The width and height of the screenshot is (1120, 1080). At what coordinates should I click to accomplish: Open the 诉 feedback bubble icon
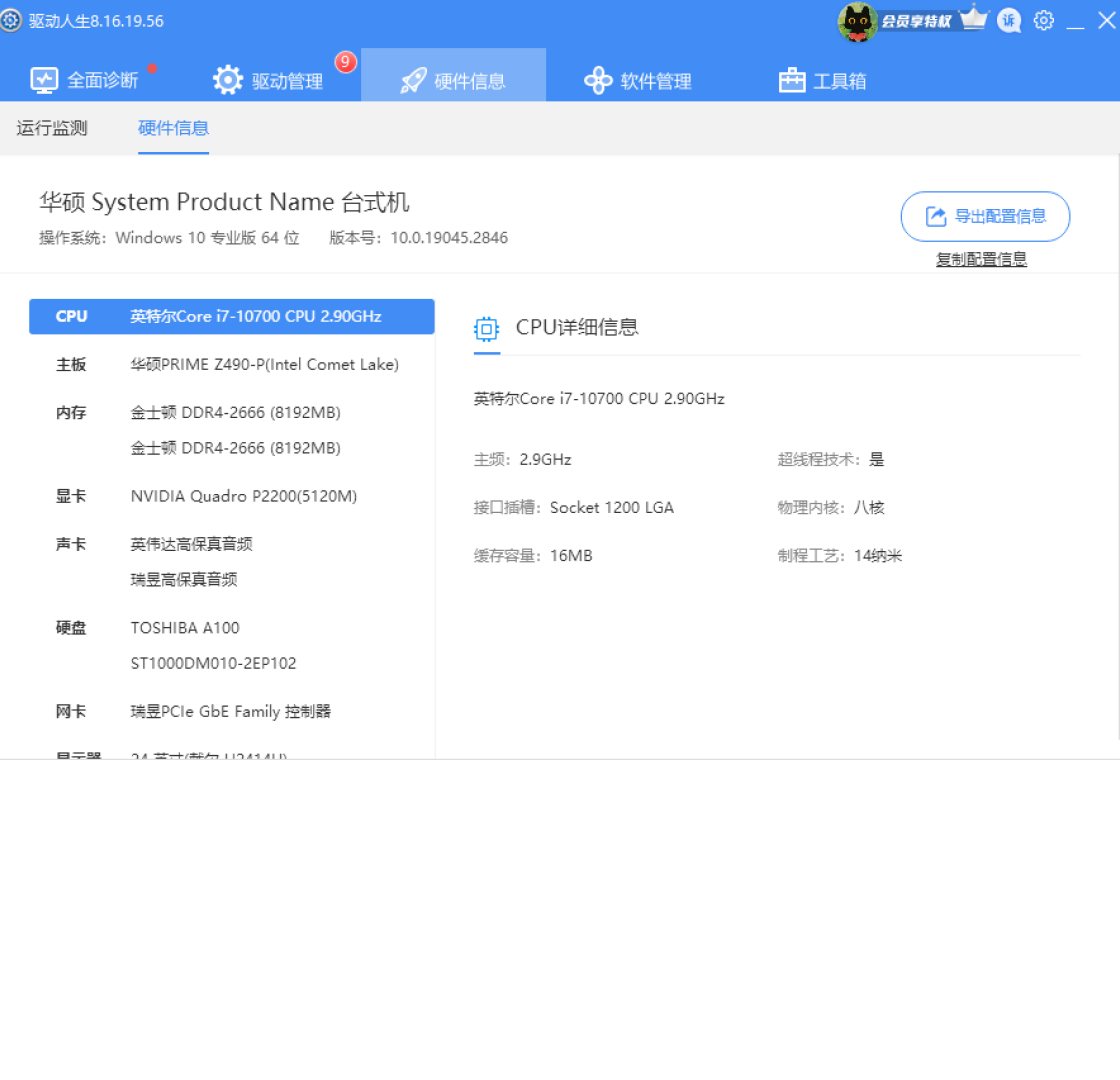1009,21
